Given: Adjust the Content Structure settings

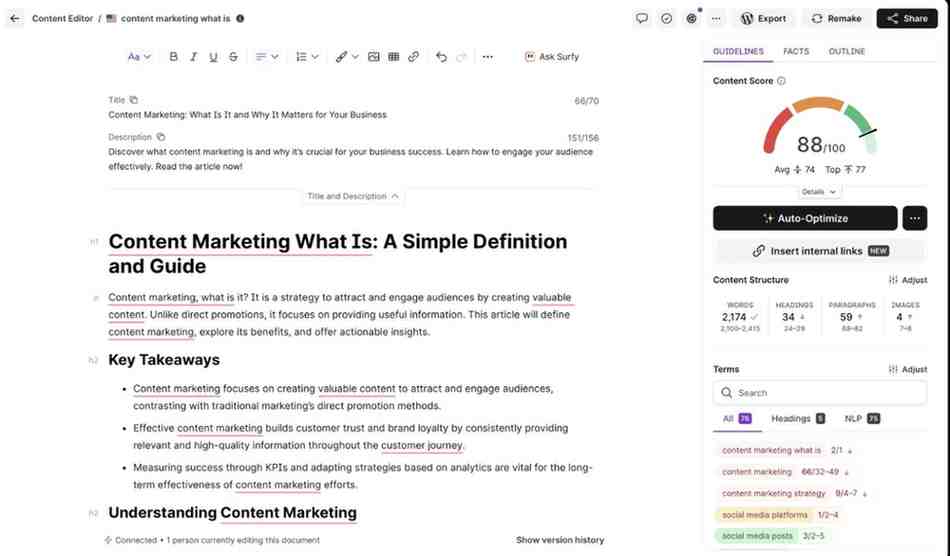Looking at the screenshot, I should pos(908,280).
